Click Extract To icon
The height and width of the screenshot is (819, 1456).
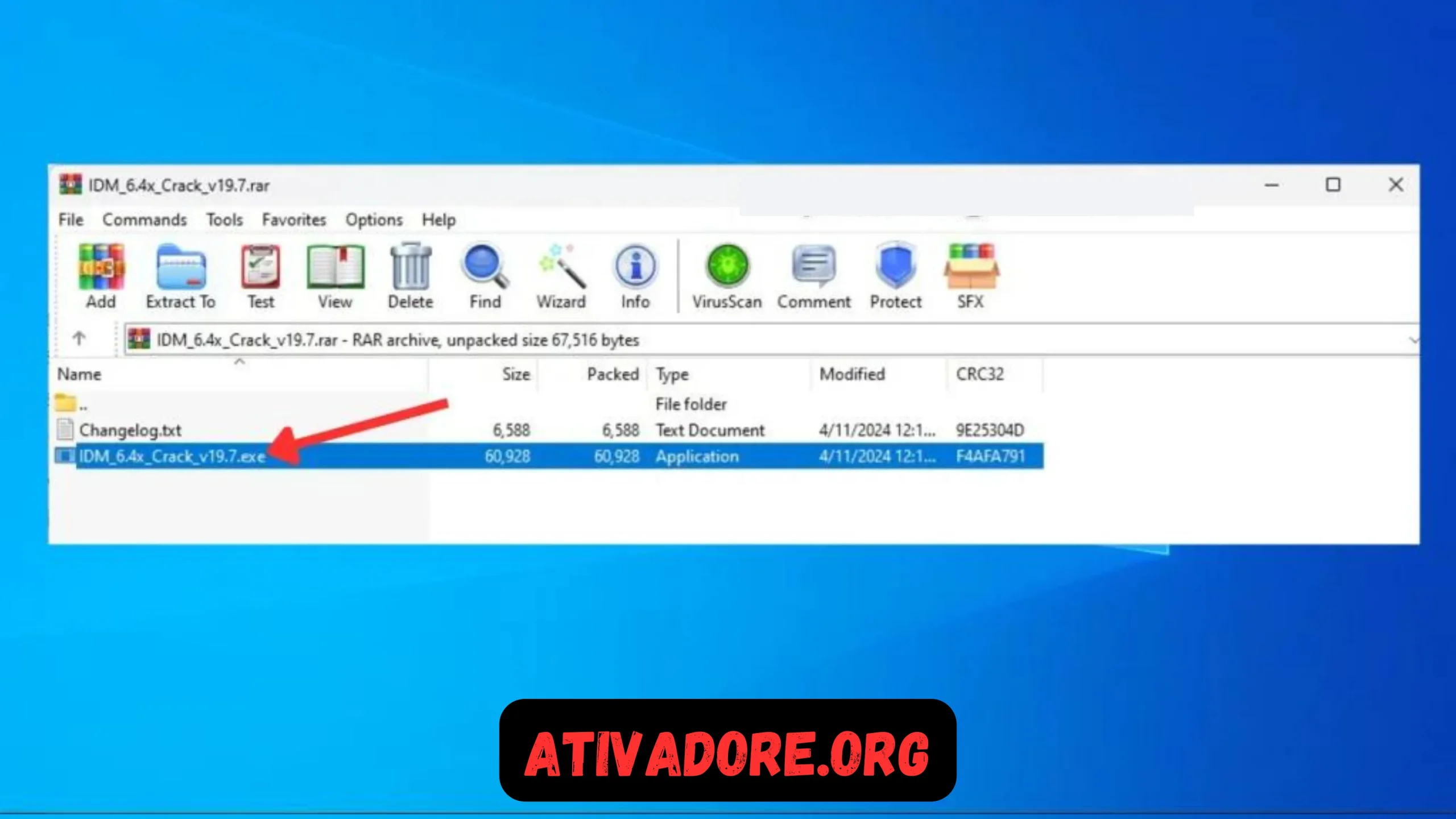pos(181,276)
